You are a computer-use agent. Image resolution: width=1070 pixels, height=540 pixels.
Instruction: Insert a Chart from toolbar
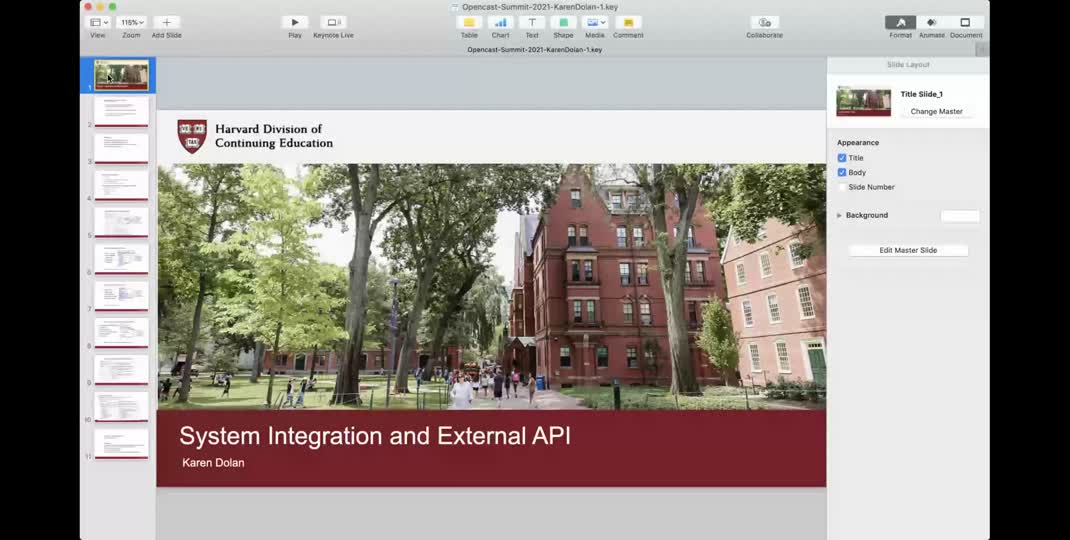[x=500, y=23]
